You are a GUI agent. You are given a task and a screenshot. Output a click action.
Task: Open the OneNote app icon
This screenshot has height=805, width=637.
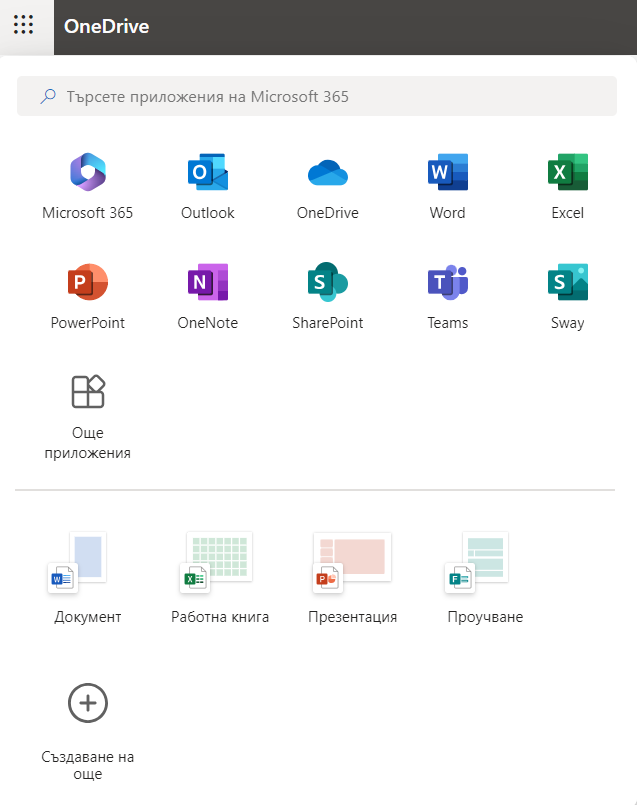[208, 282]
